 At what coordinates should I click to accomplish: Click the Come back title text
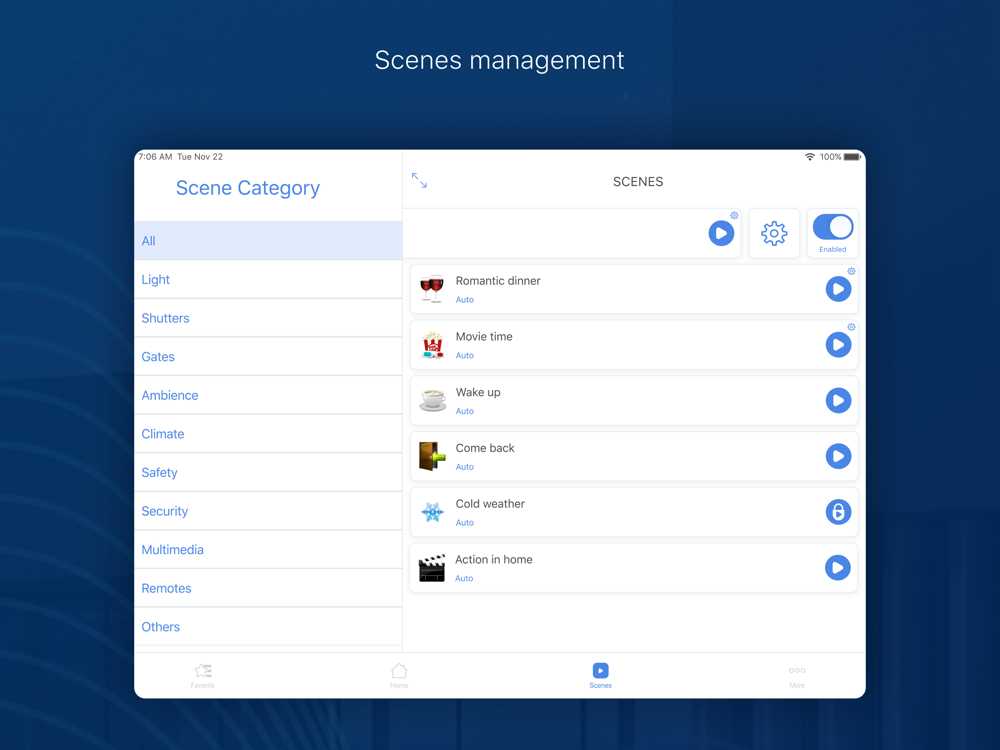pyautogui.click(x=485, y=448)
